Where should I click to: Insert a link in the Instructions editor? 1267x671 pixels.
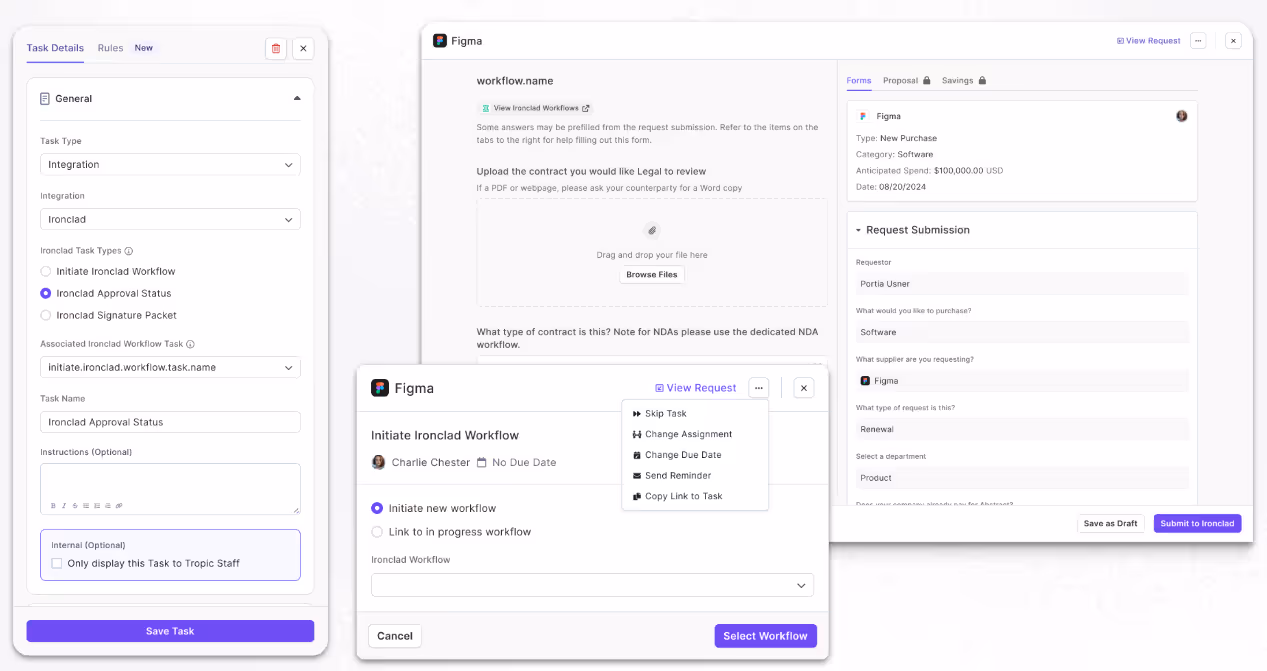[x=119, y=505]
